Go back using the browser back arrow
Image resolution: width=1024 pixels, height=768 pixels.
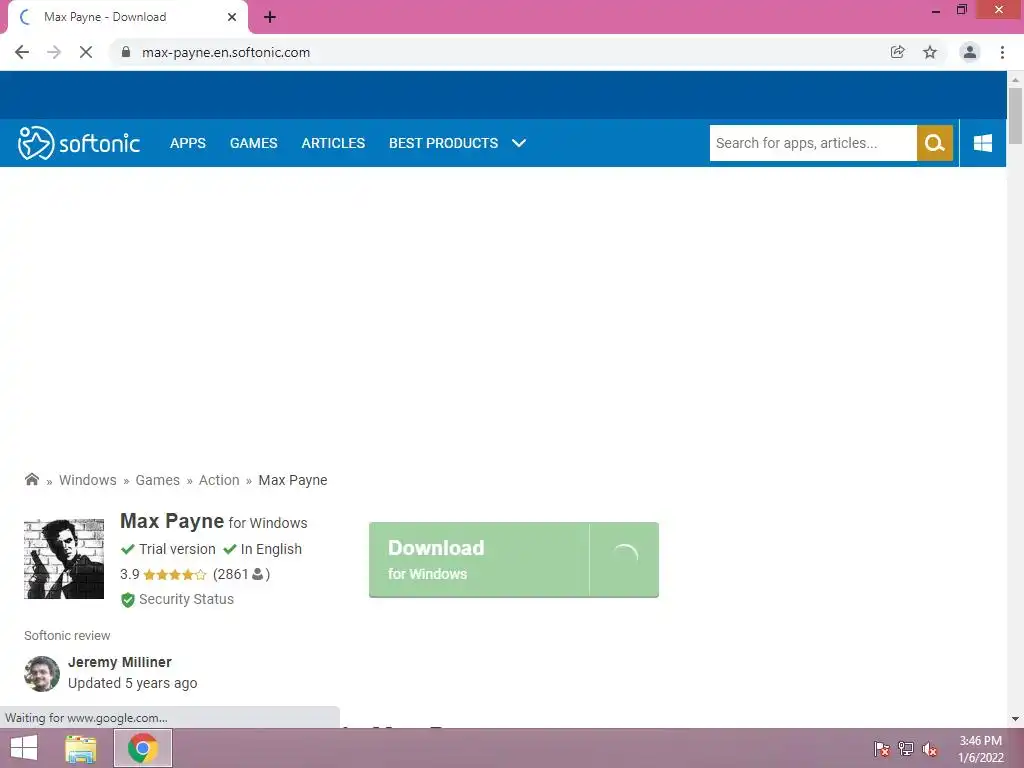click(x=22, y=52)
